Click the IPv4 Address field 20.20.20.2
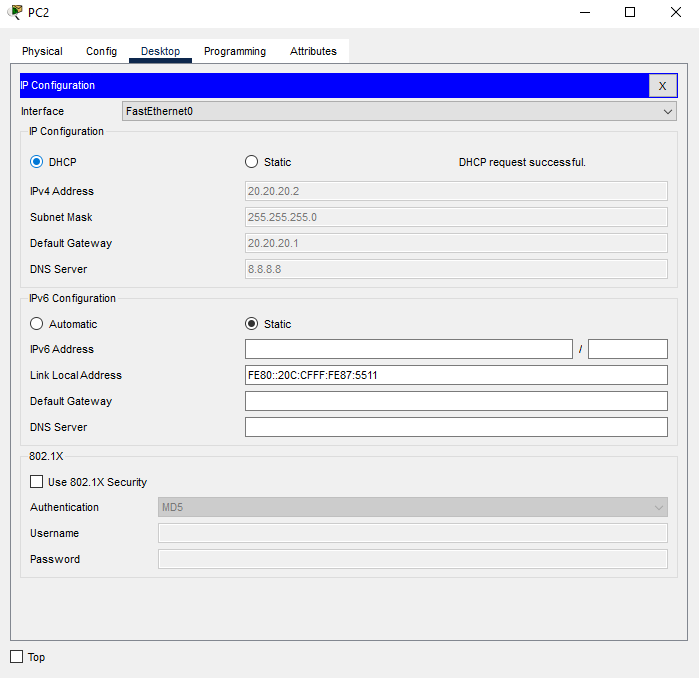The width and height of the screenshot is (699, 678). 456,191
